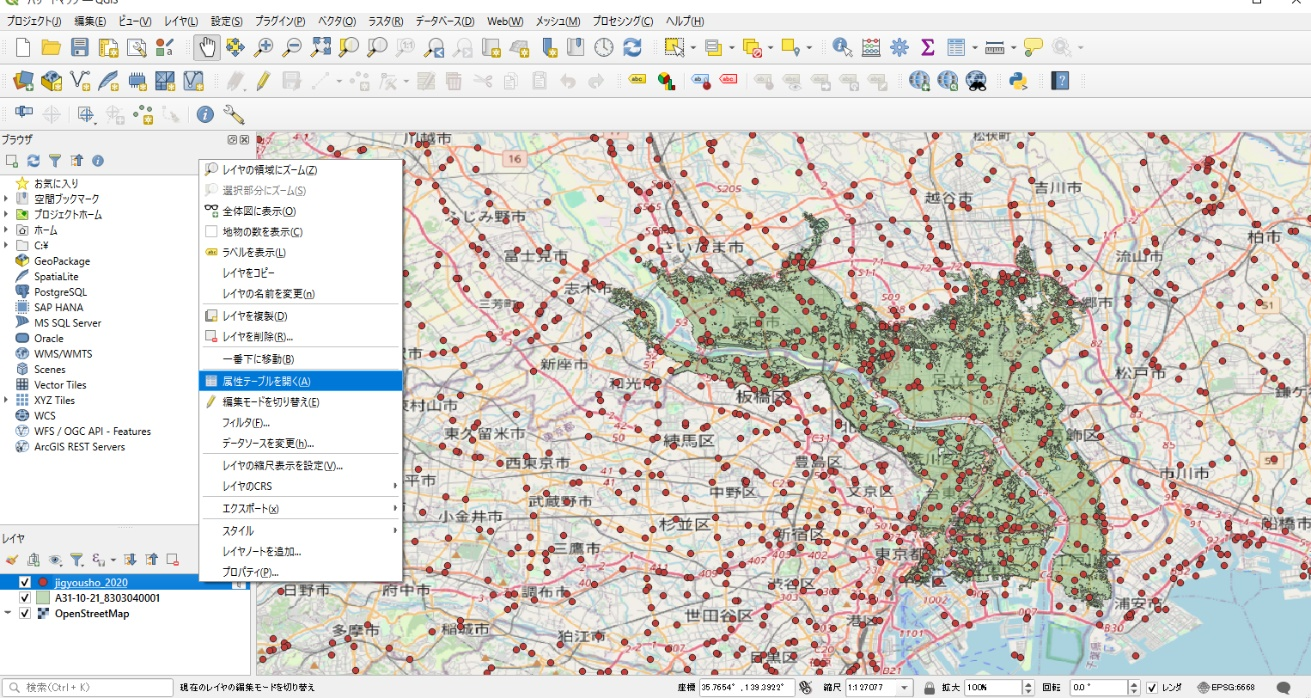The image size is (1311, 698).
Task: Open attribute table icon dropdown arrow
Action: pos(974,47)
